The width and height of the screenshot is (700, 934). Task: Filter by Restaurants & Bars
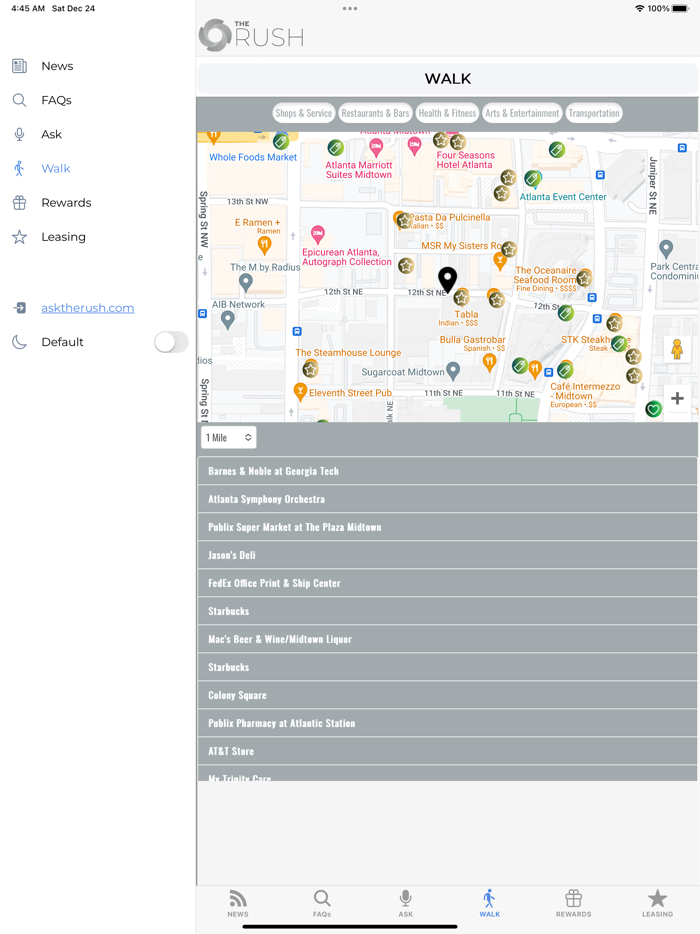point(375,113)
